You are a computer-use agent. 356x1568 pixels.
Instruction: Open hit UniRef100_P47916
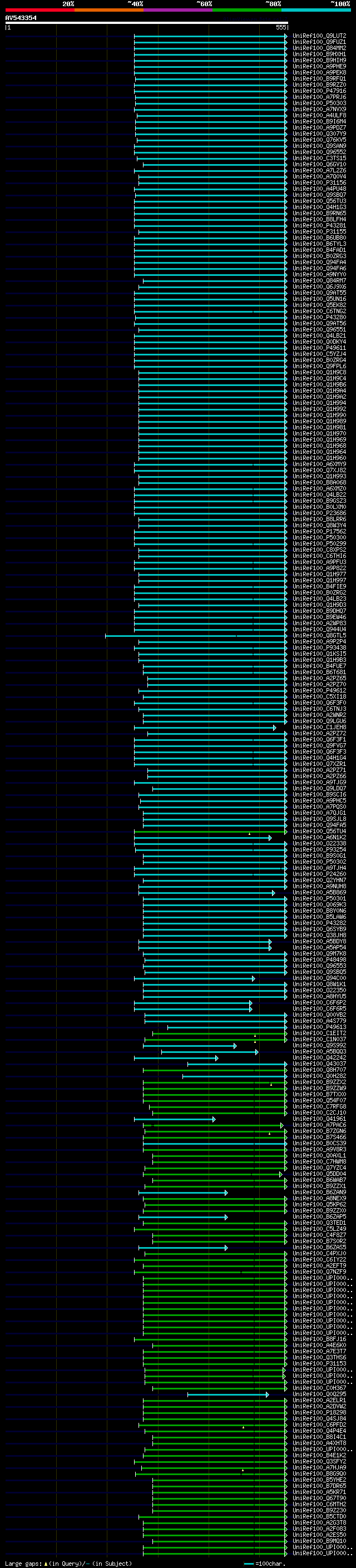(319, 91)
